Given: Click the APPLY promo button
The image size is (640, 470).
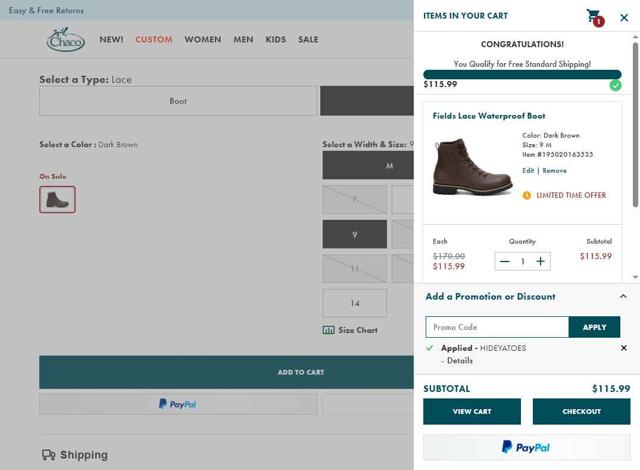Looking at the screenshot, I should (x=594, y=327).
